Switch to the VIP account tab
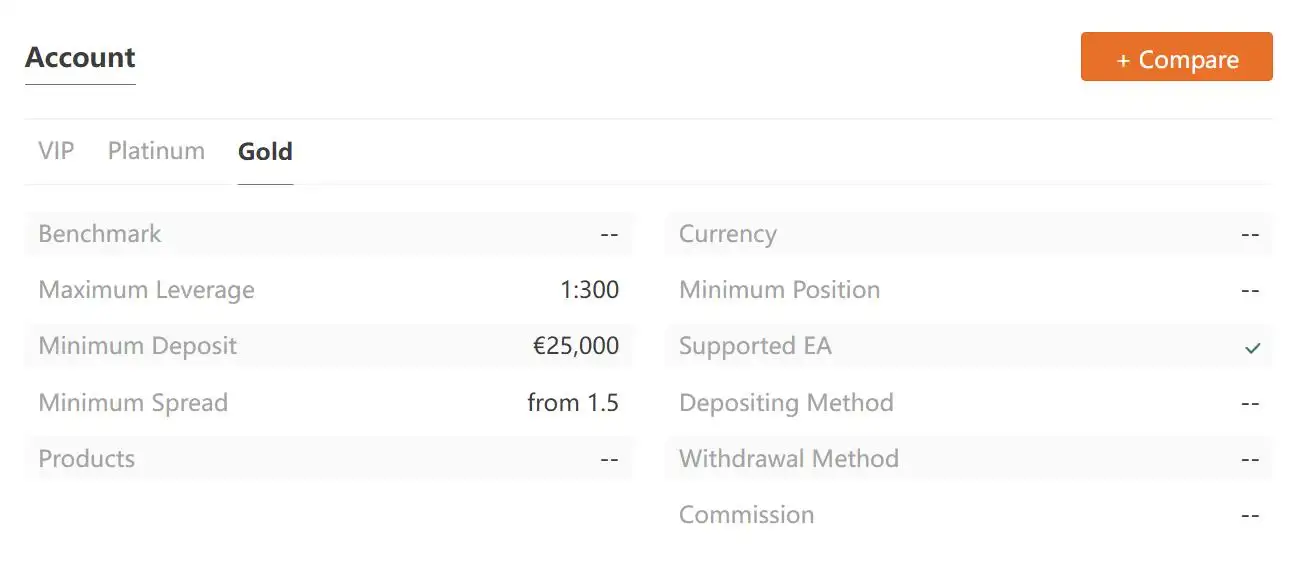 [x=56, y=151]
